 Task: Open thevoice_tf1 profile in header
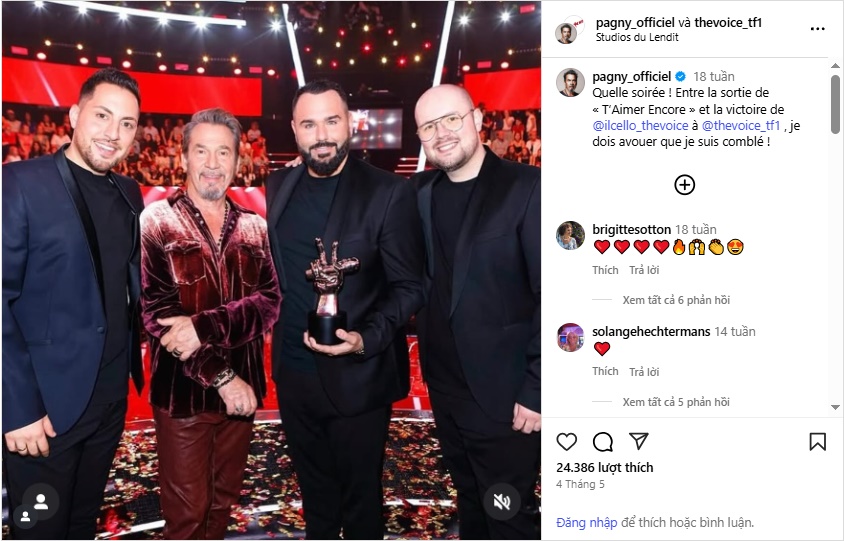pyautogui.click(x=728, y=23)
